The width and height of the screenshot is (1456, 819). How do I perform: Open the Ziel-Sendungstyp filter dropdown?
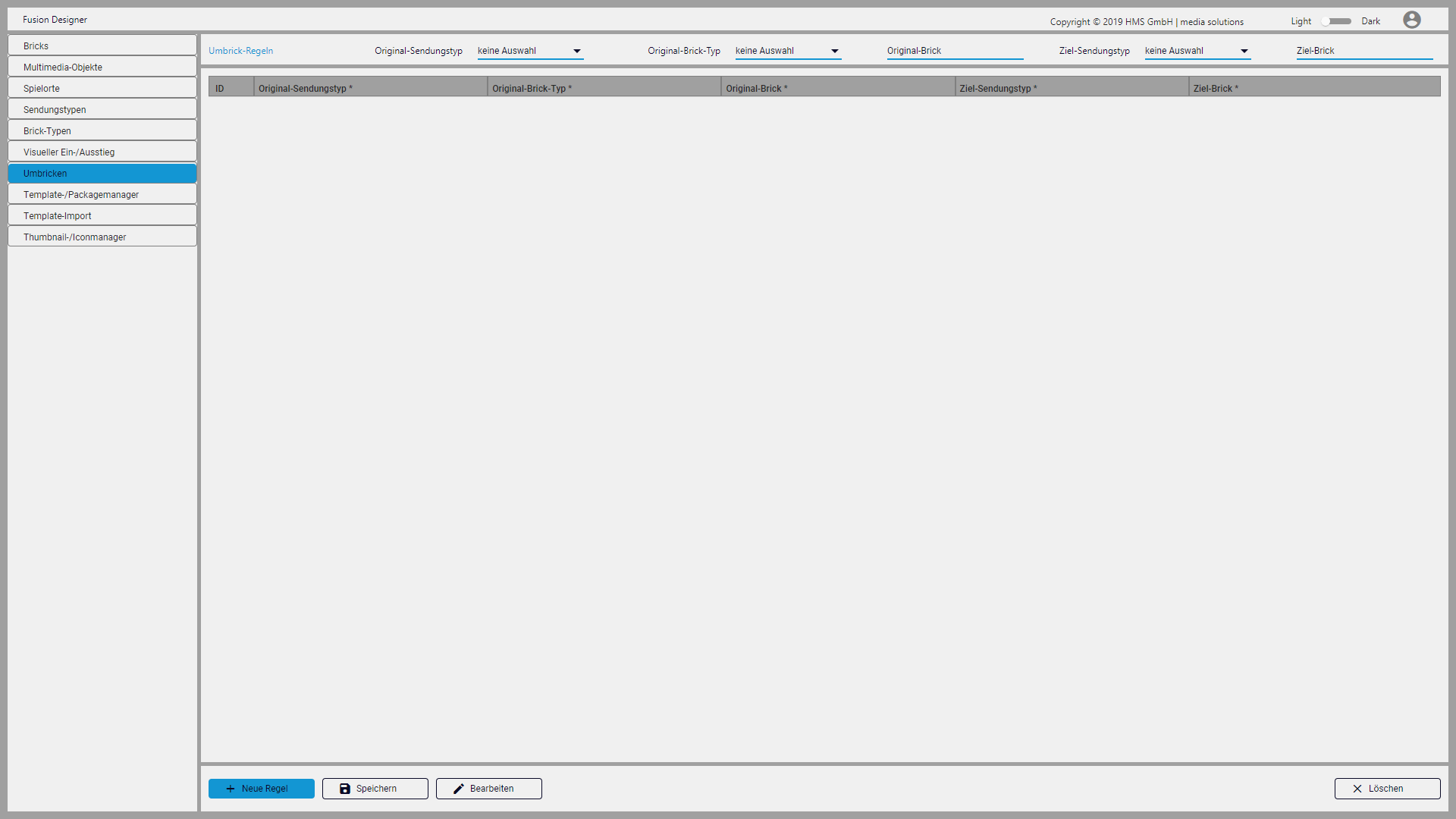click(1197, 51)
